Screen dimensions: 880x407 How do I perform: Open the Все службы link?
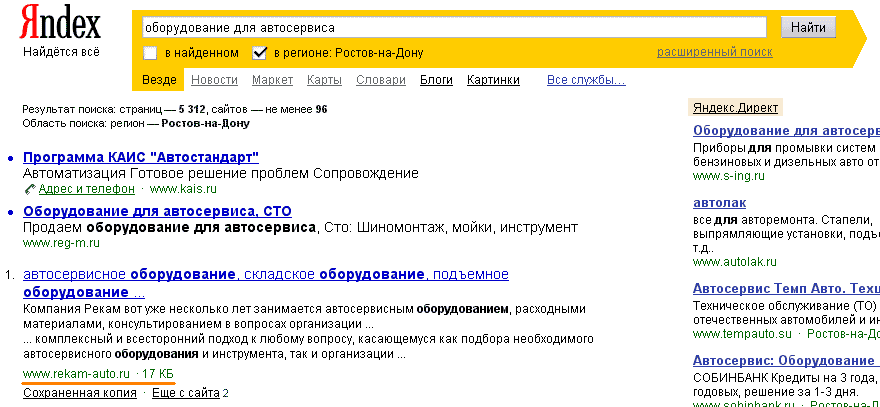(586, 80)
